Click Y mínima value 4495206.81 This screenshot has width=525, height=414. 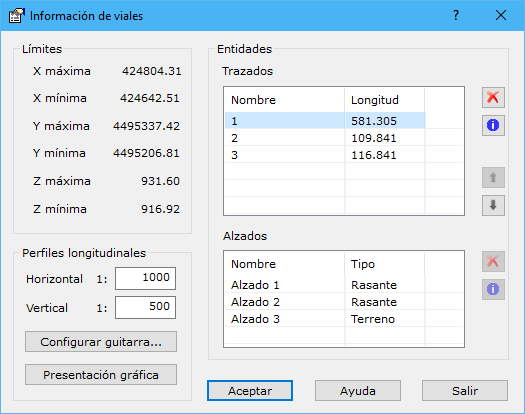click(146, 153)
